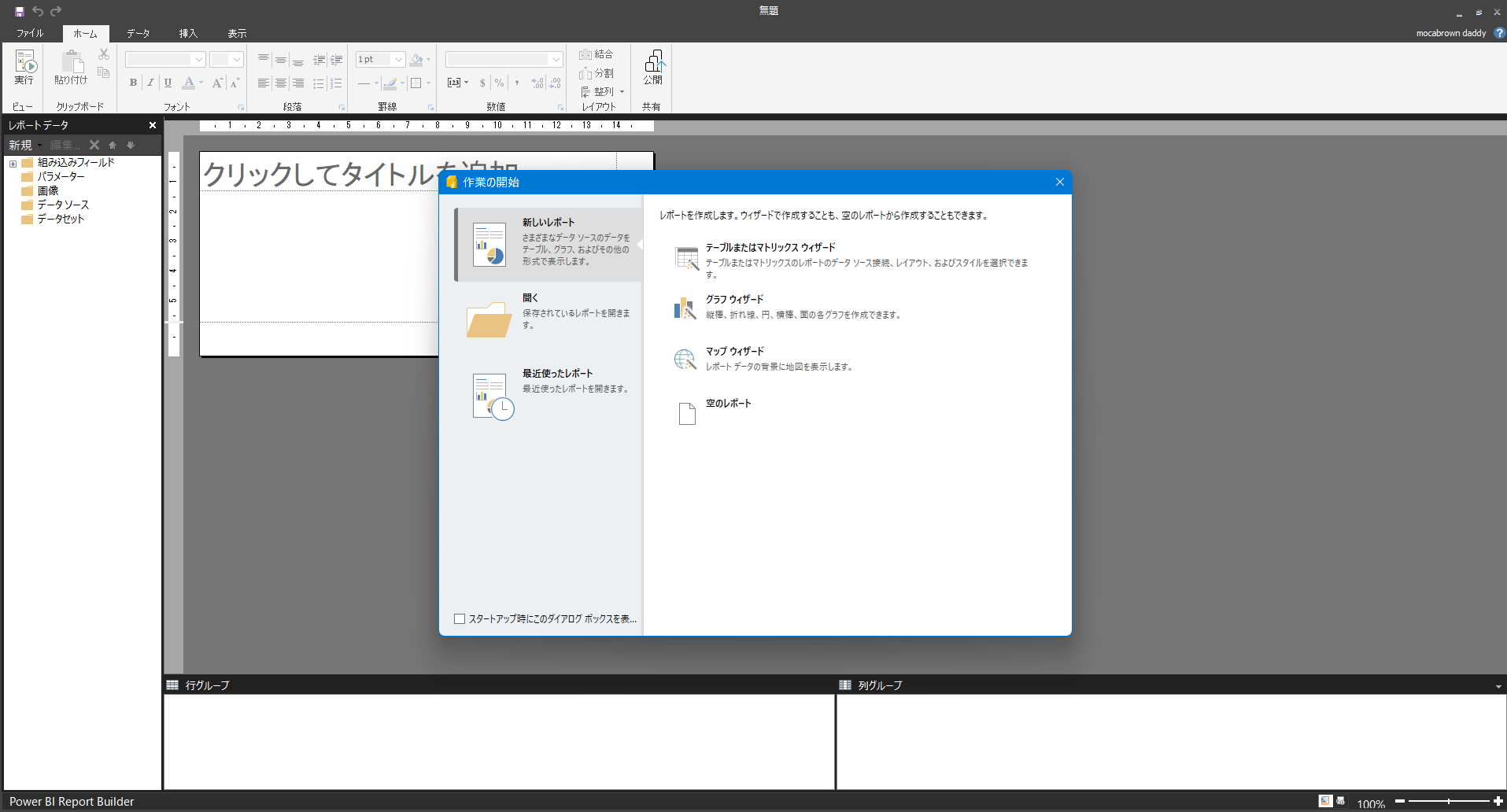Expand the 組み込みフィールド tree node

click(13, 164)
